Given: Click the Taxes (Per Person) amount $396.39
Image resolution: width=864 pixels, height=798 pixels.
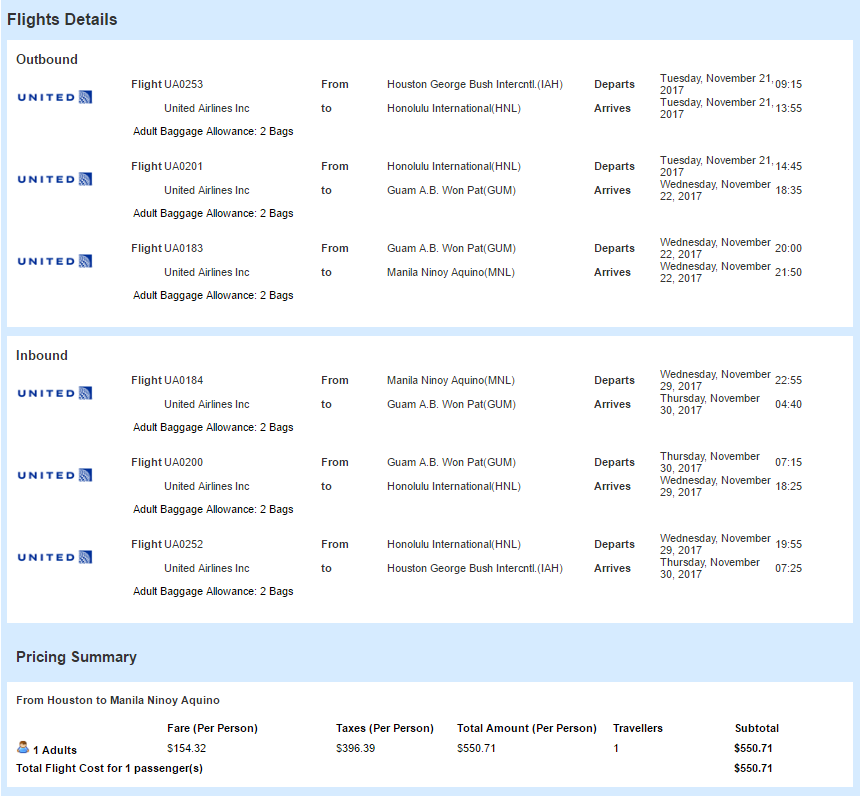Looking at the screenshot, I should tap(355, 748).
